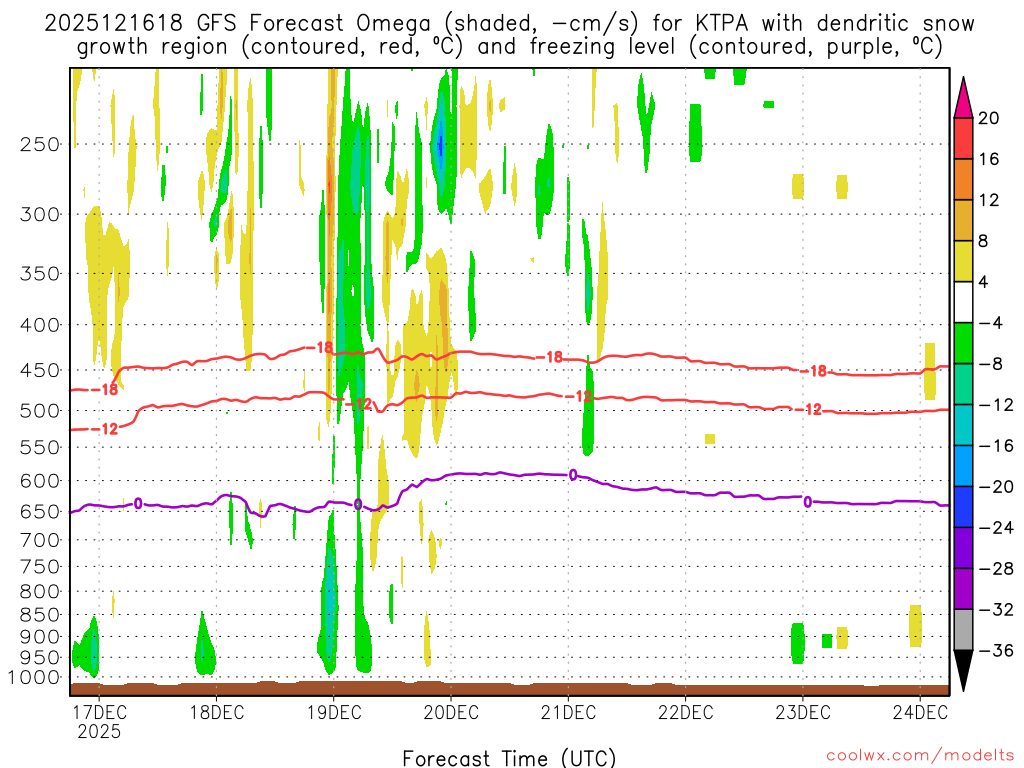Click the dark blue swatch between -20 and -24

tap(963, 507)
